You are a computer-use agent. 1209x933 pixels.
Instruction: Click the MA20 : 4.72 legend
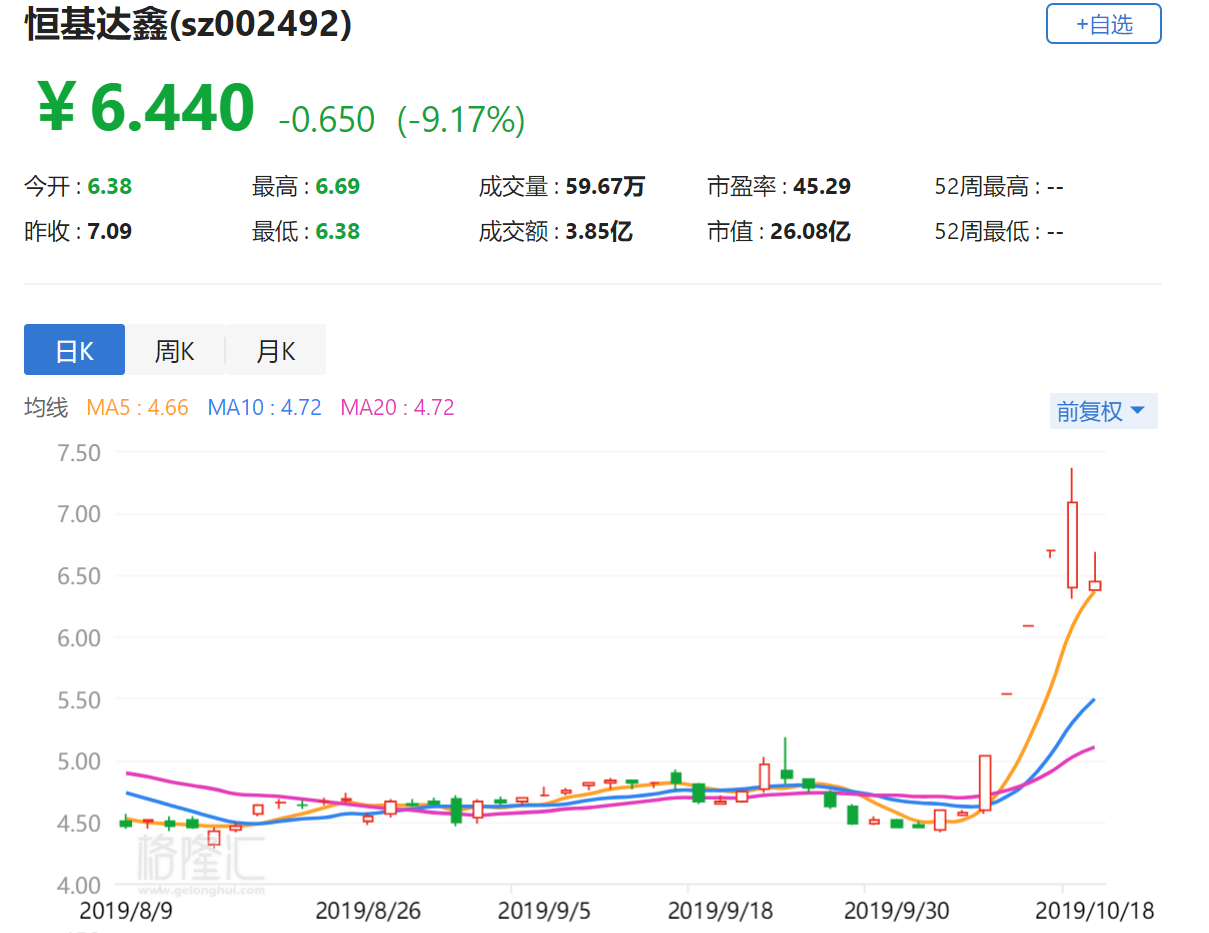(x=398, y=408)
